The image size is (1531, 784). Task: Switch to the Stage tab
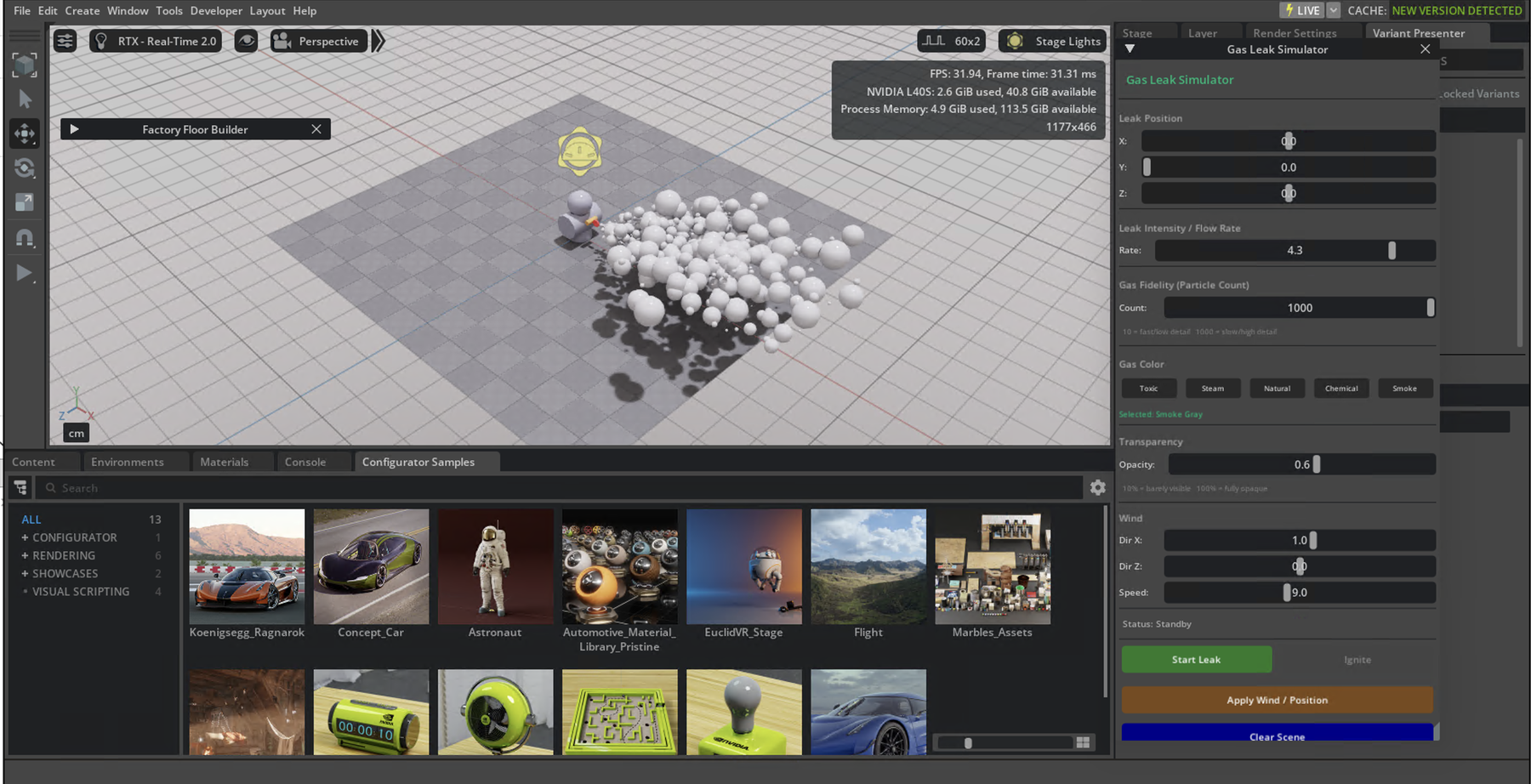[1137, 33]
